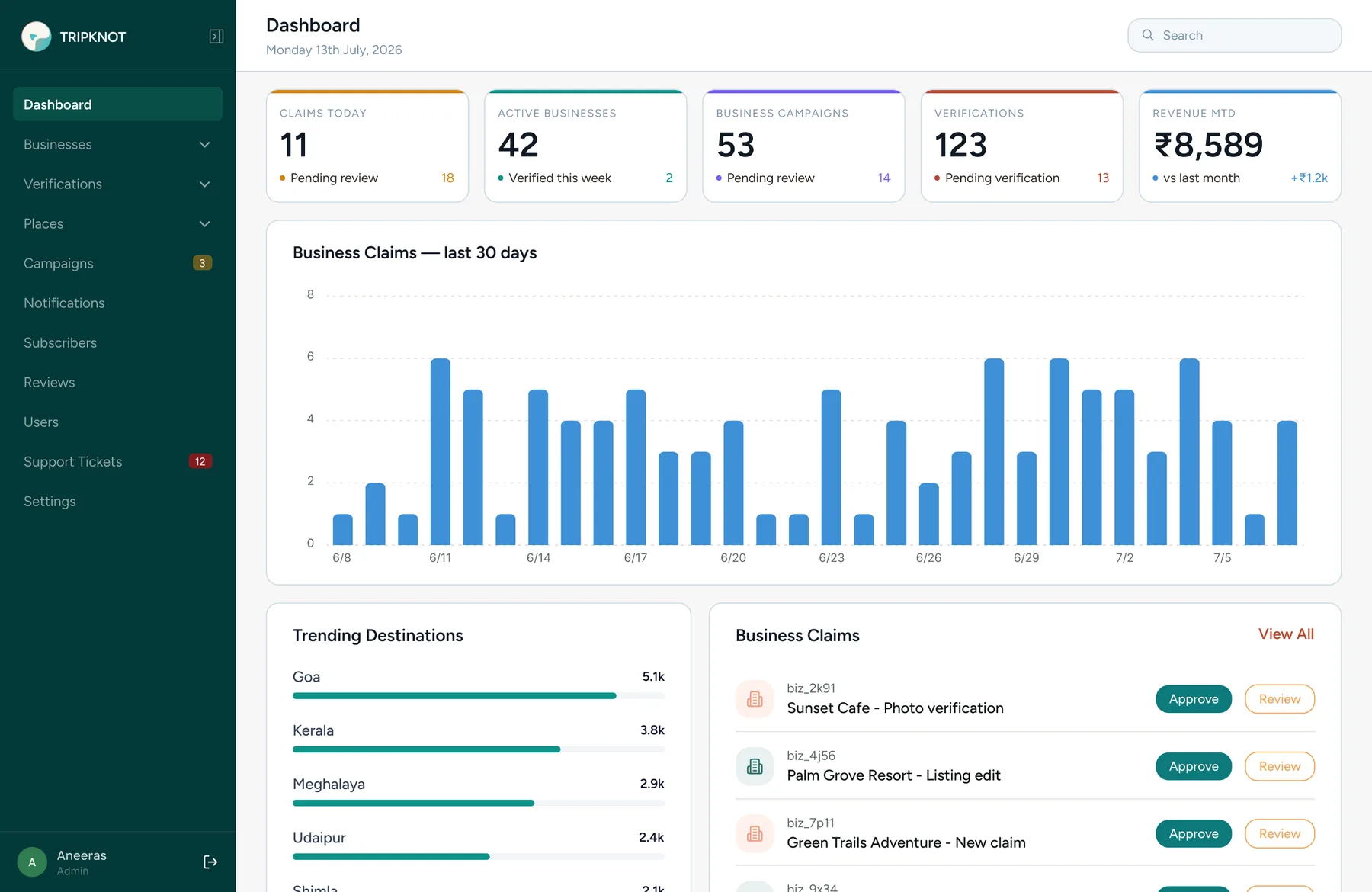Screen dimensions: 1372x892
Task: Click the Support Tickets badge showing 12
Action: click(x=200, y=461)
